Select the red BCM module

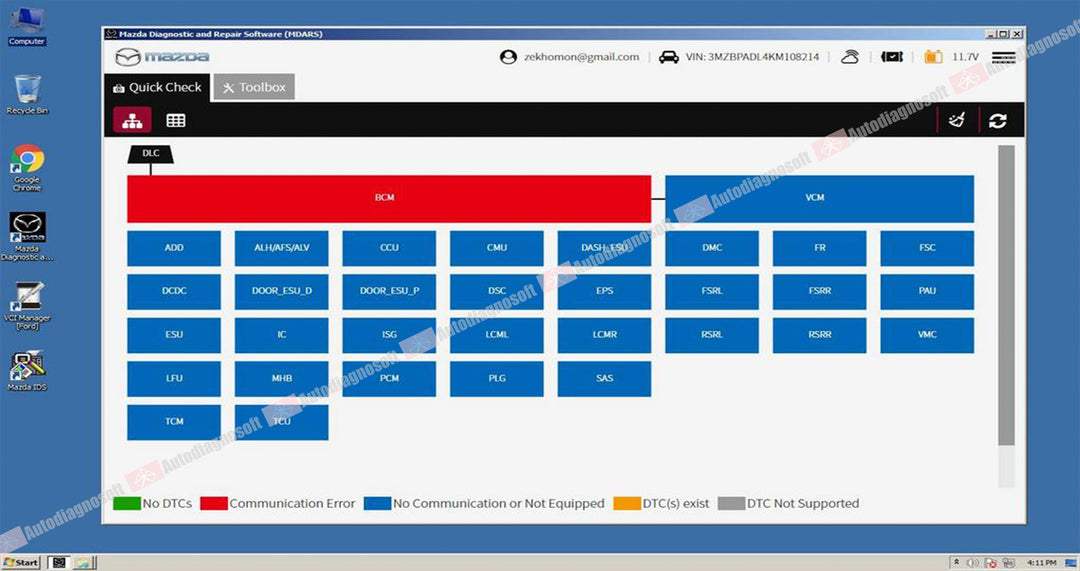pyautogui.click(x=389, y=198)
